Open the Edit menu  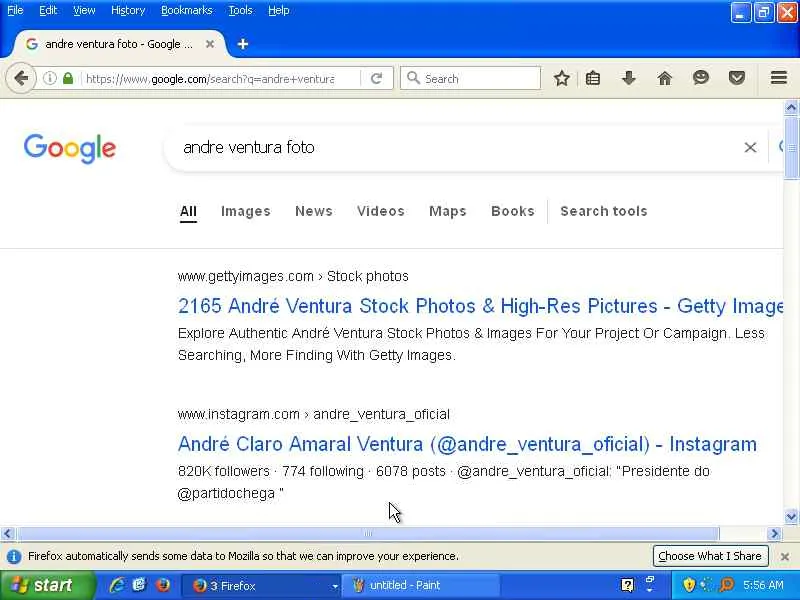pos(48,10)
